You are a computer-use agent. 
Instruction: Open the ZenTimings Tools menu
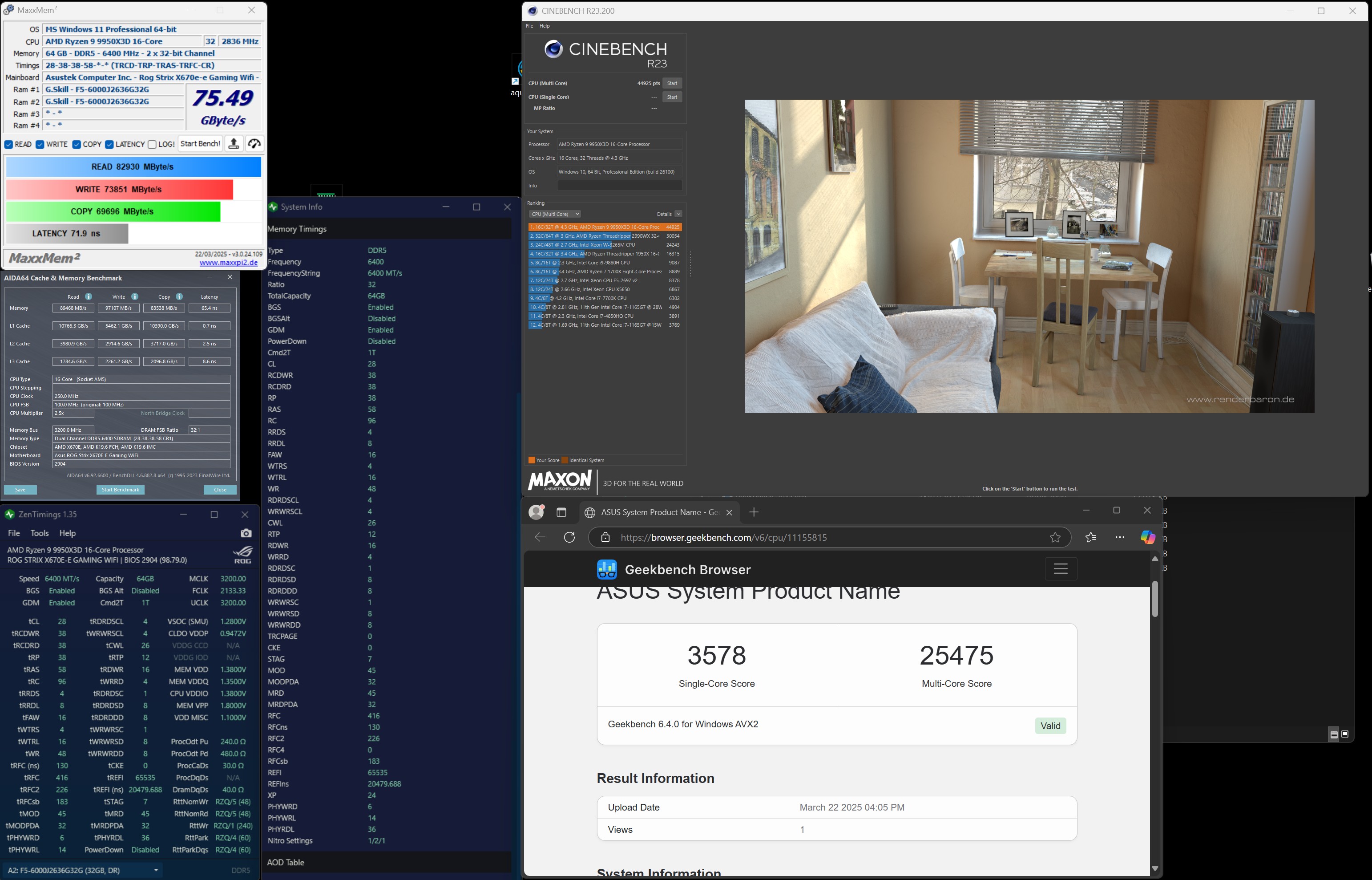pyautogui.click(x=40, y=533)
